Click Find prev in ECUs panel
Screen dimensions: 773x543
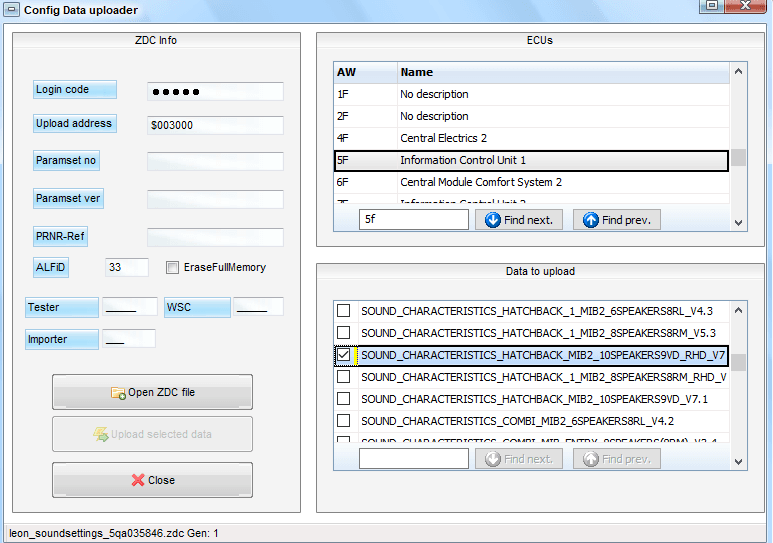(616, 220)
